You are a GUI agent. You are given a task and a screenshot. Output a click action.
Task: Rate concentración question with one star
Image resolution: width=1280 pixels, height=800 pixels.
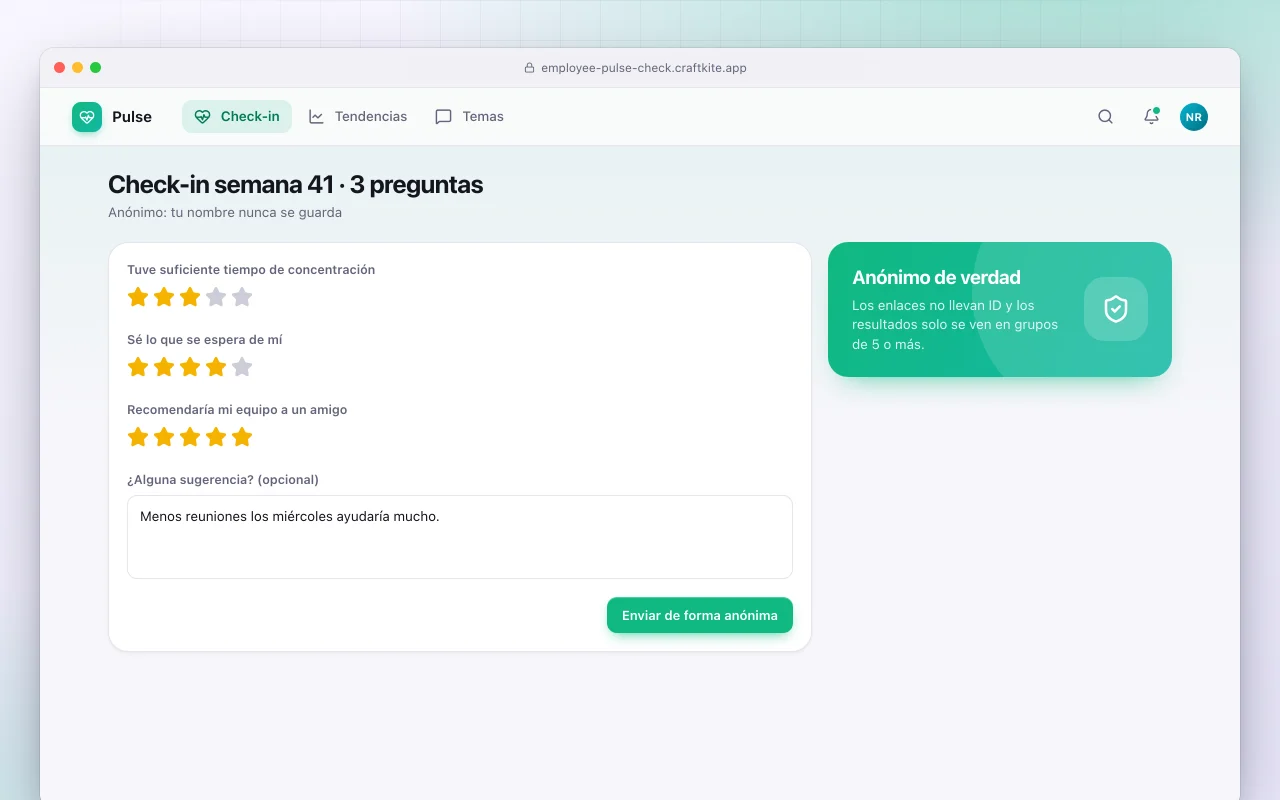pos(138,297)
